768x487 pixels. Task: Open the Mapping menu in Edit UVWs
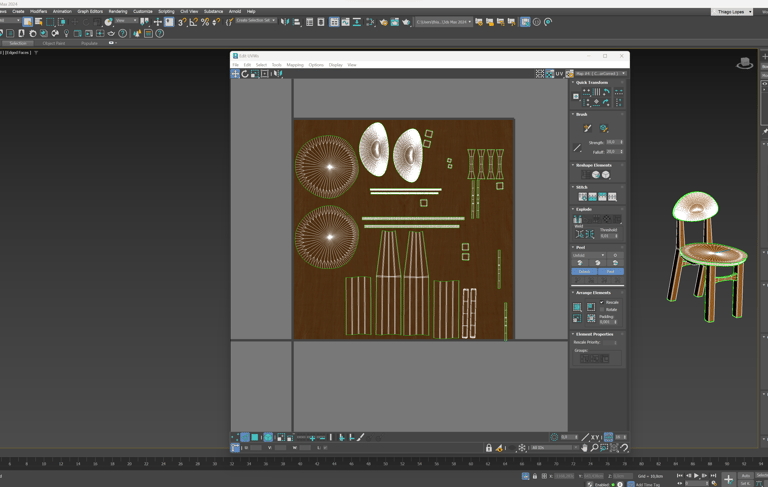pos(295,65)
